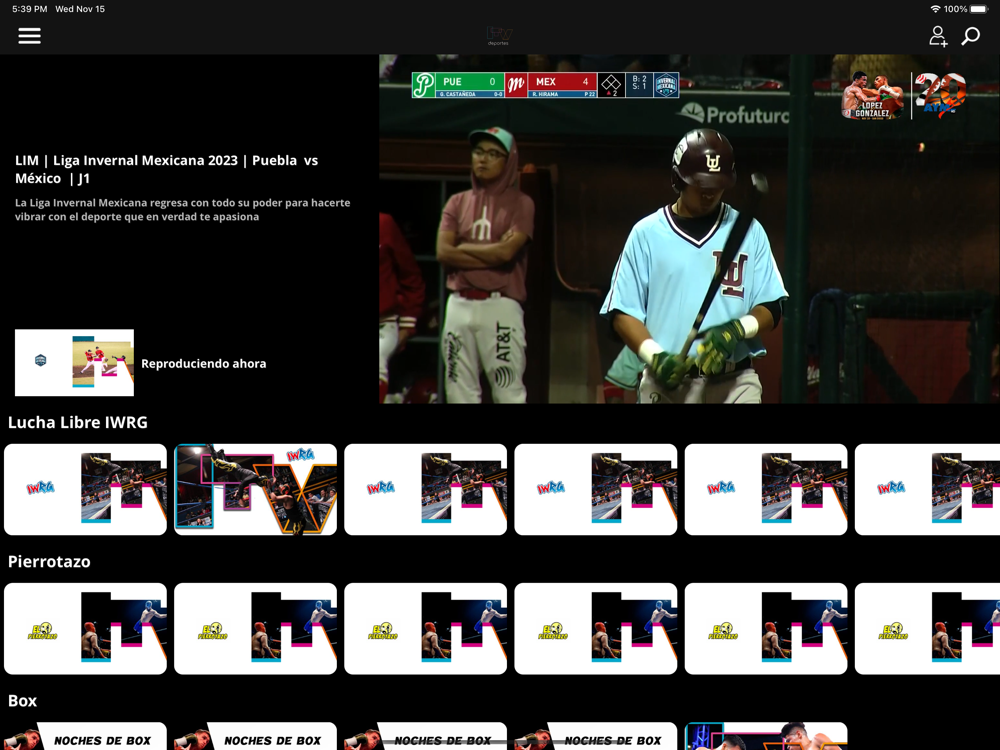Open the fourth card in Lucha Libre IWRG row
Image resolution: width=1000 pixels, height=750 pixels.
click(596, 489)
